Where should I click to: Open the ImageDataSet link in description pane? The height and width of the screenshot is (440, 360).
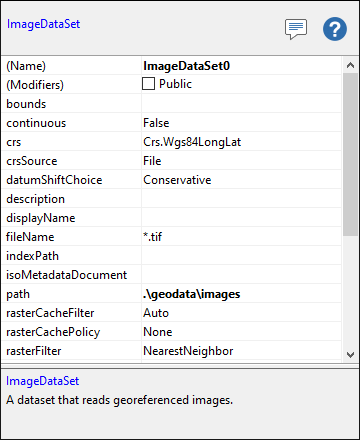tap(42, 381)
